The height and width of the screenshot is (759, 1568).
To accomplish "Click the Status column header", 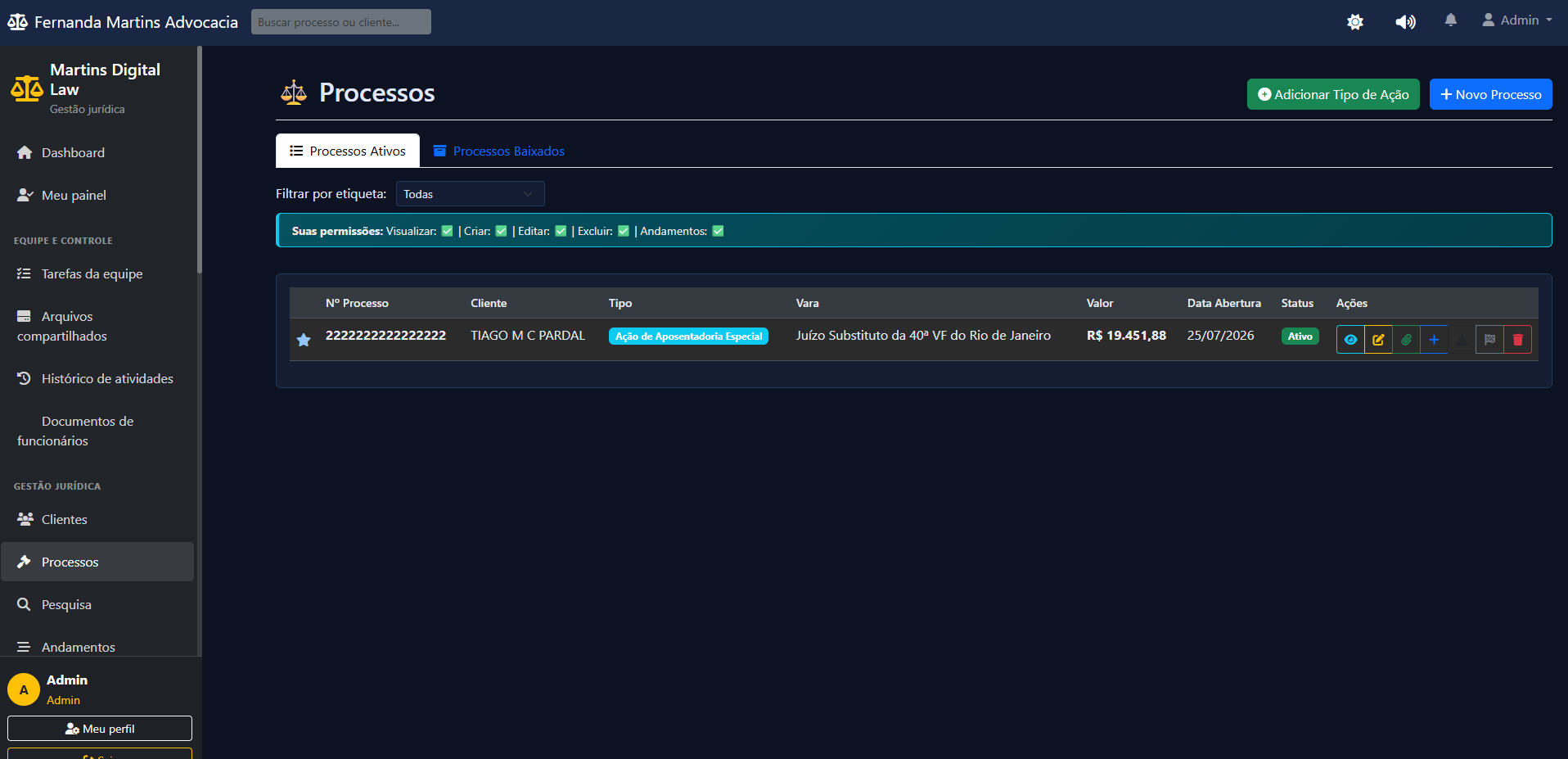I will click(1297, 303).
